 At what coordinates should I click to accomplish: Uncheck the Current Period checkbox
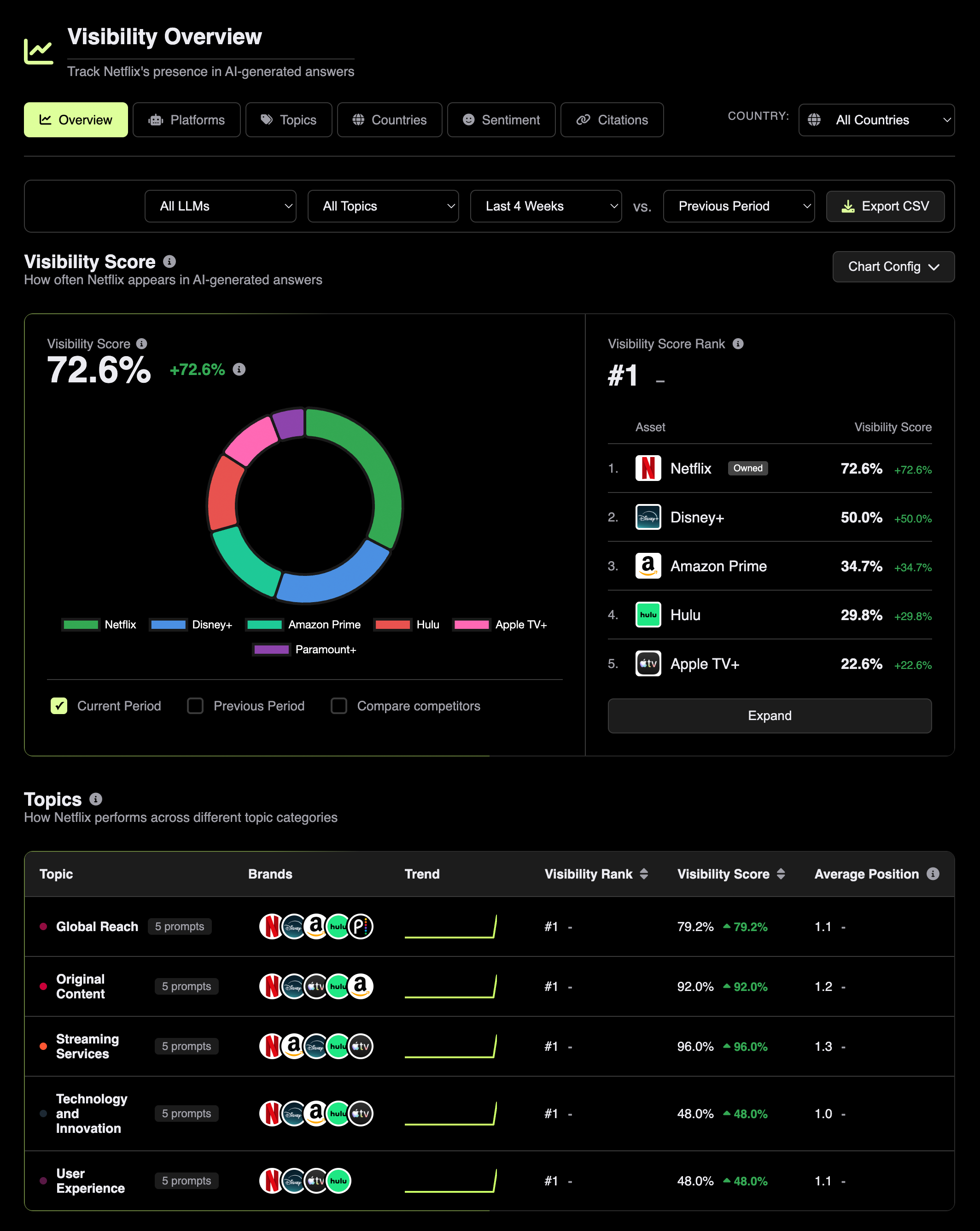tap(59, 706)
